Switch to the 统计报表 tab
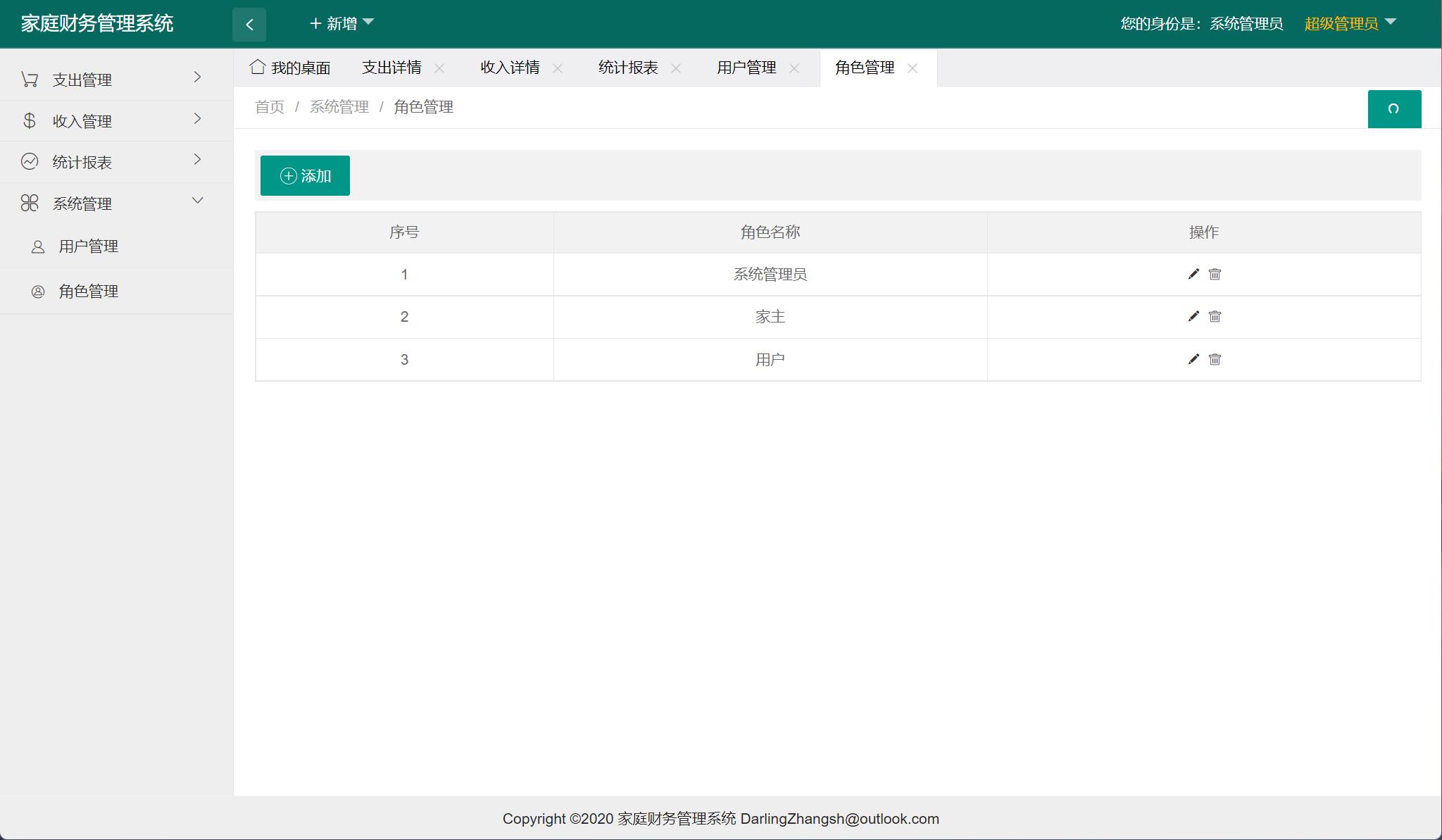Image resolution: width=1442 pixels, height=840 pixels. [626, 68]
